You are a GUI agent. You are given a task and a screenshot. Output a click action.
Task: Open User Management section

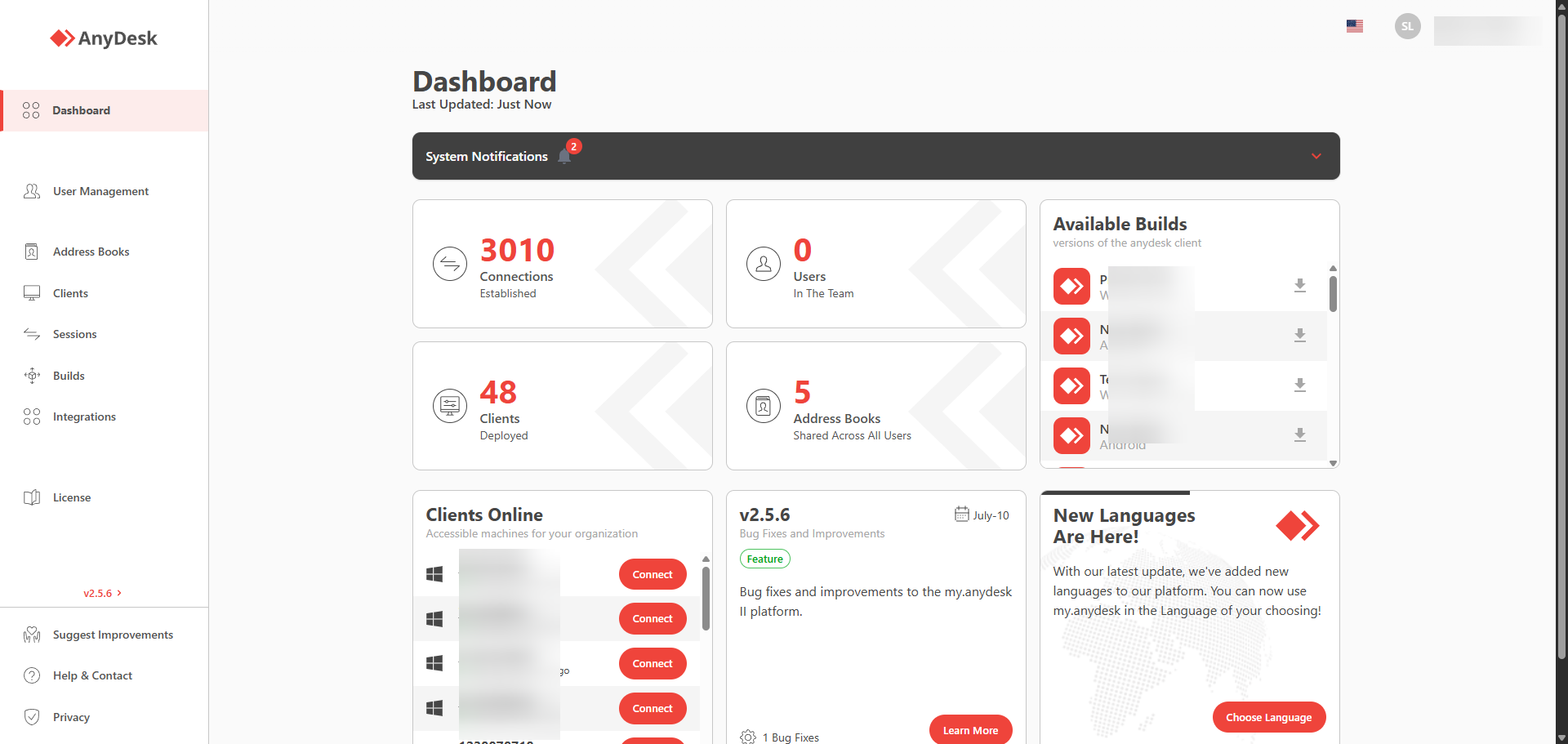[100, 191]
